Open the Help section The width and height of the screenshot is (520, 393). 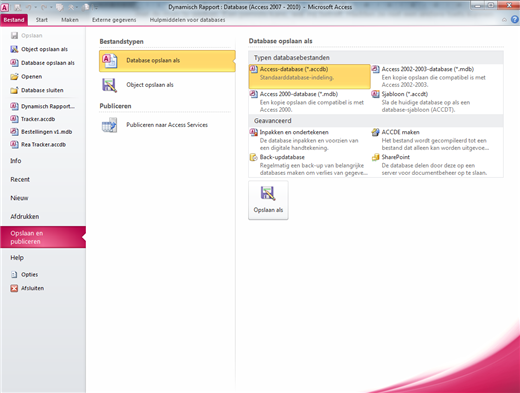17,258
